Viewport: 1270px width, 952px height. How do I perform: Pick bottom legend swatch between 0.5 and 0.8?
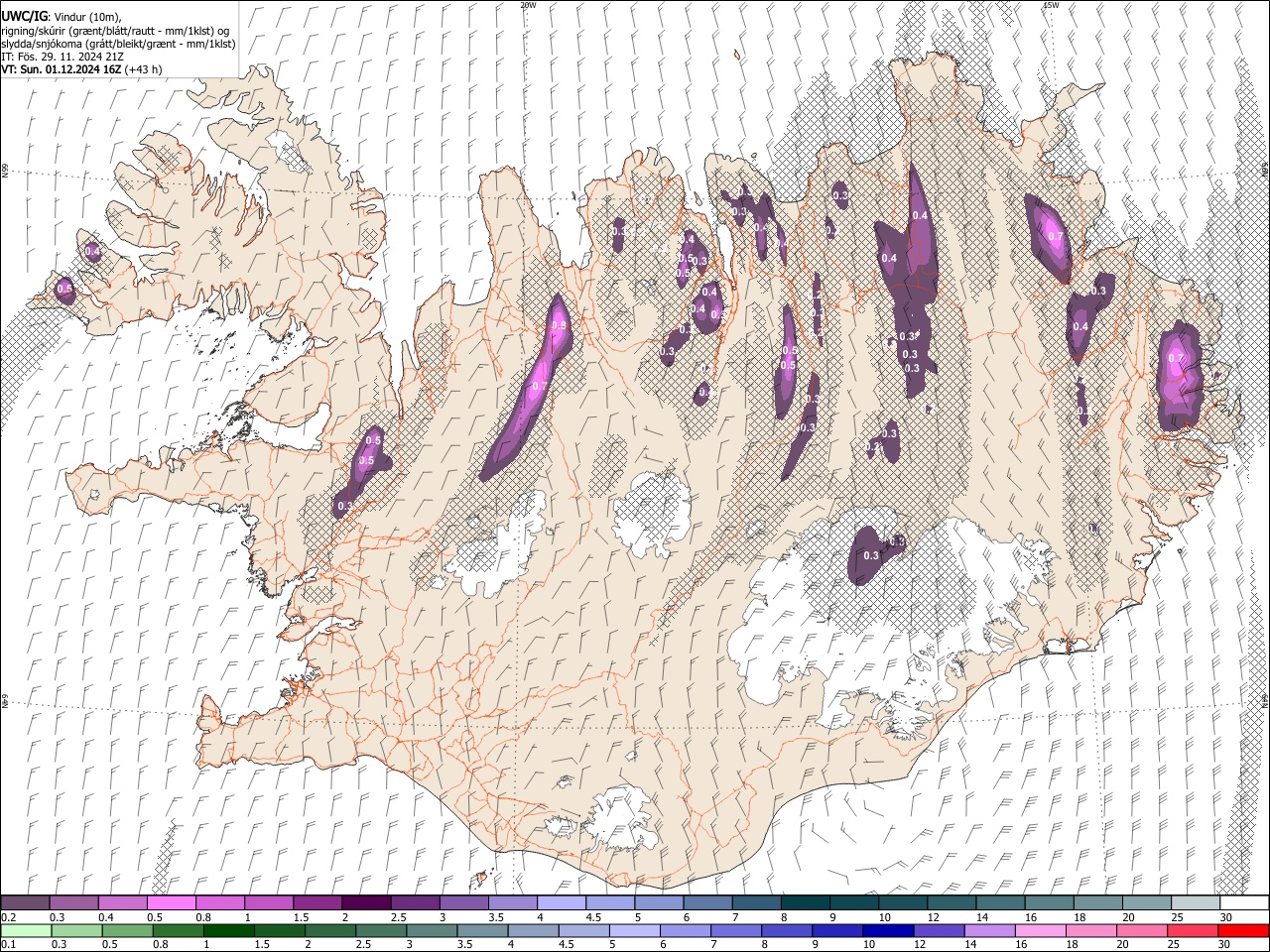tap(127, 930)
